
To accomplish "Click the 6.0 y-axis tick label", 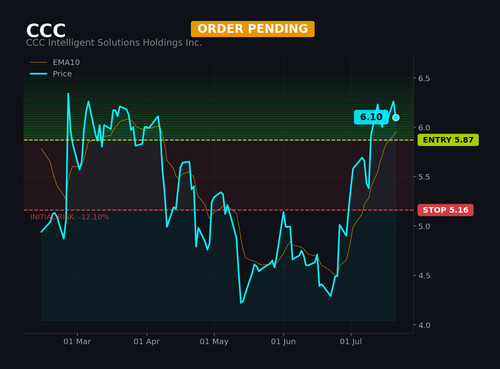I will click(424, 128).
